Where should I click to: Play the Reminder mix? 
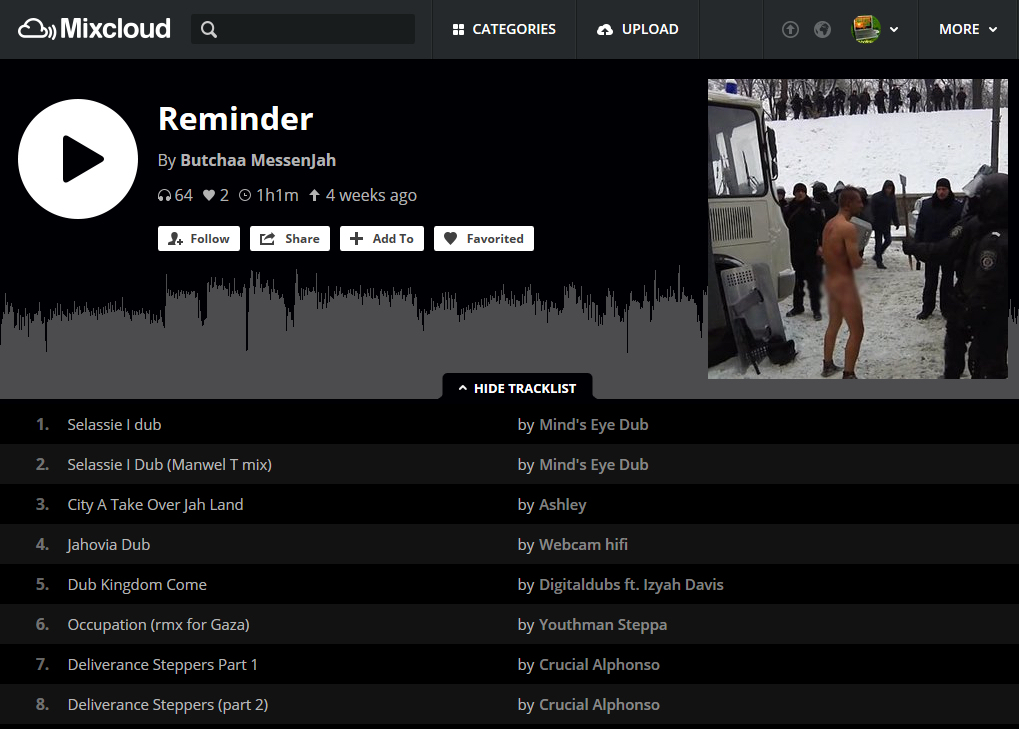pyautogui.click(x=78, y=159)
